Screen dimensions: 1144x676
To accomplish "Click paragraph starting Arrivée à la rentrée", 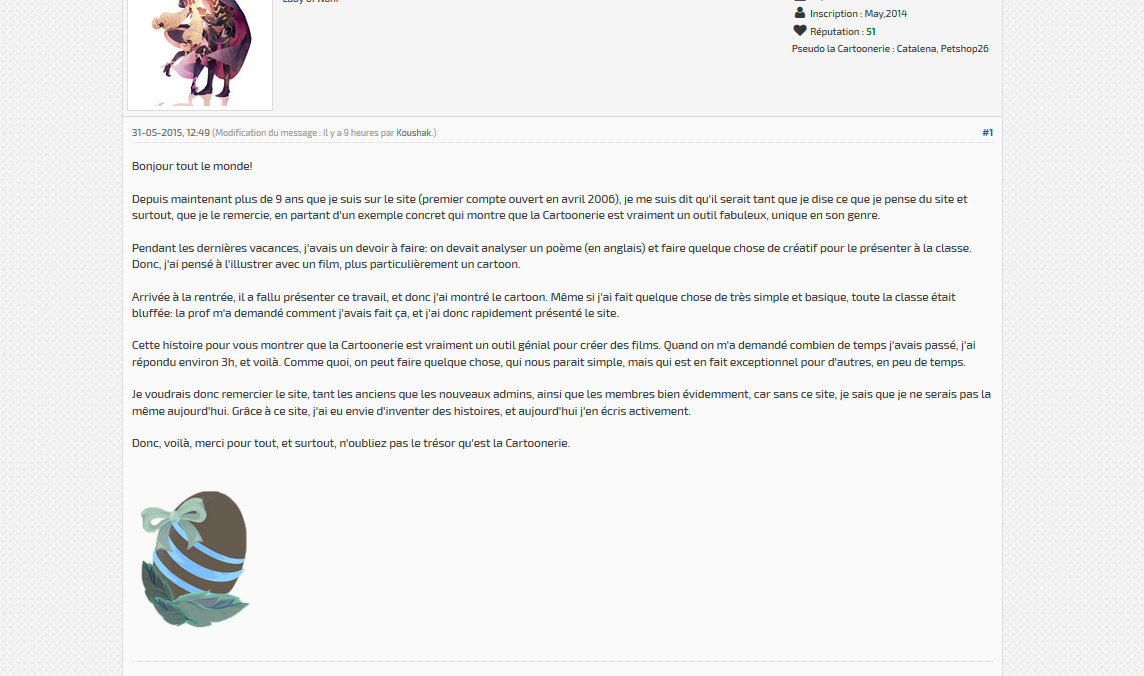I will click(x=544, y=305).
